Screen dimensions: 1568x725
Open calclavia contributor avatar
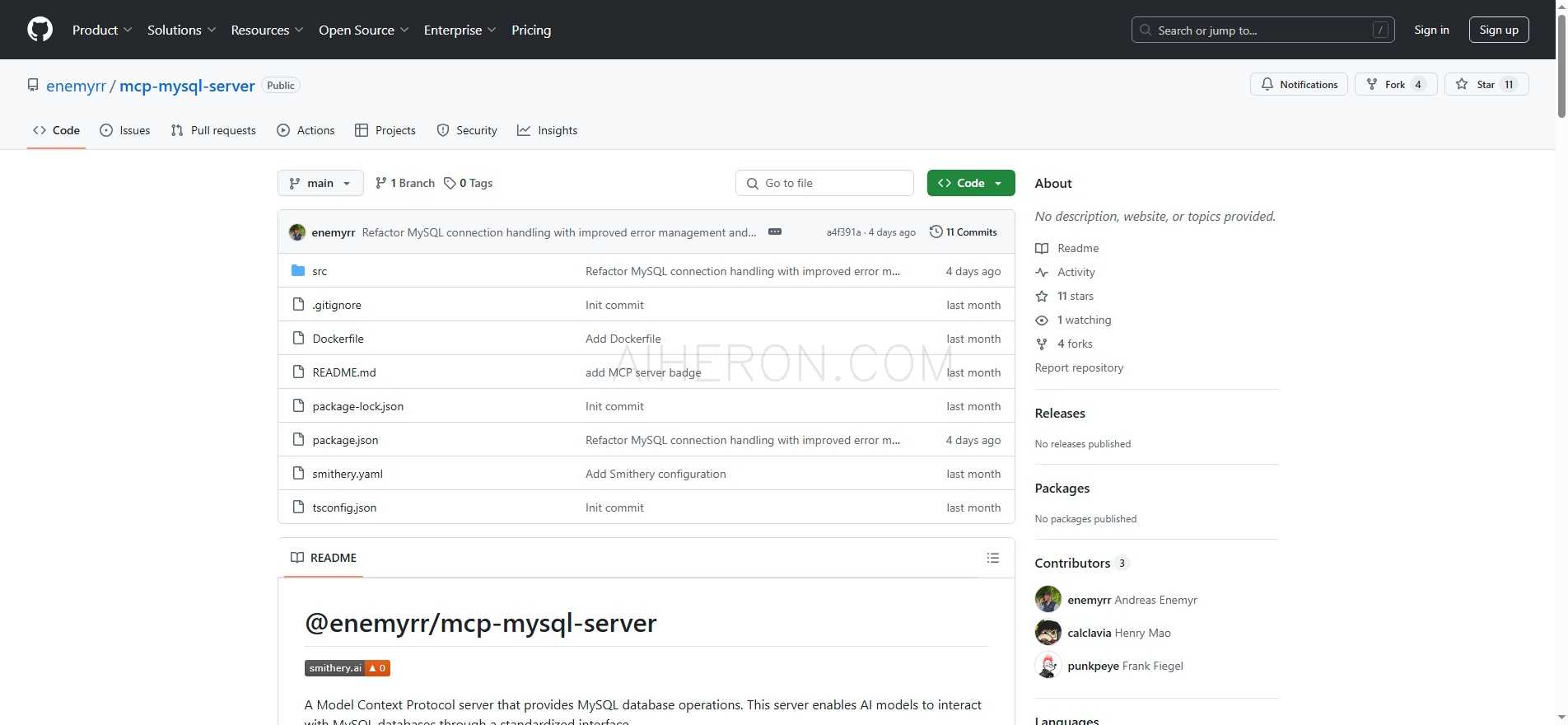[1048, 633]
